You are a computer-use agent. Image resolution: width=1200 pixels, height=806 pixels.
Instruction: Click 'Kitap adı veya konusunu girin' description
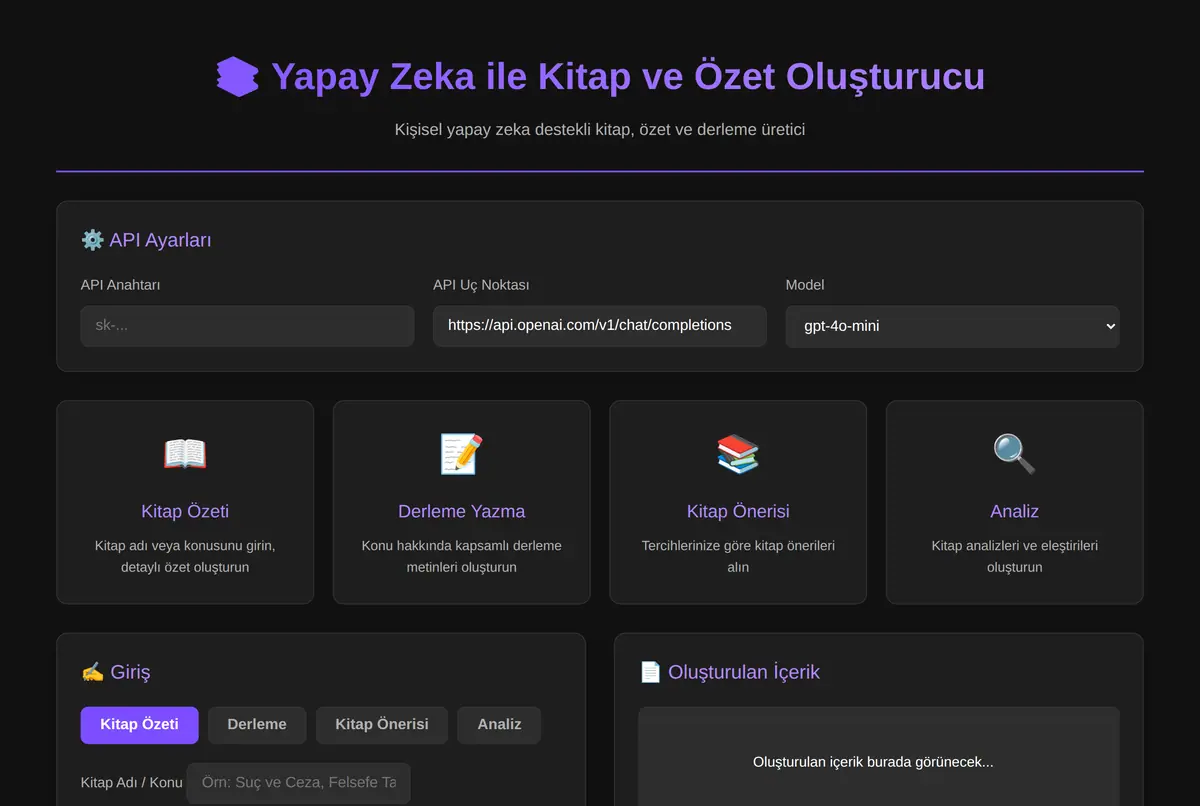pyautogui.click(x=185, y=557)
